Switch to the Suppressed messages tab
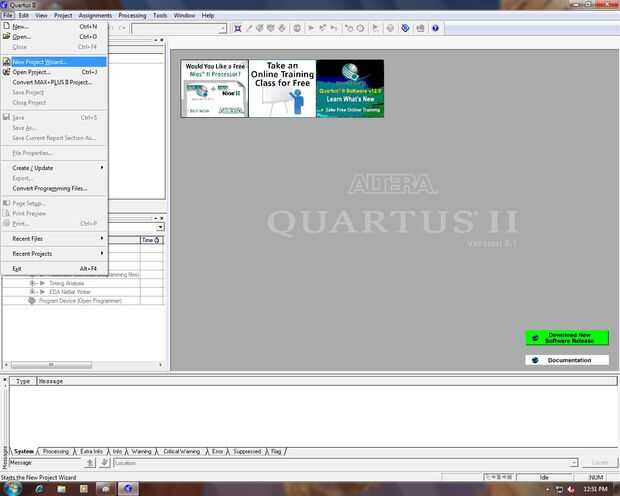Screen dimensions: 620x496 pos(247,451)
